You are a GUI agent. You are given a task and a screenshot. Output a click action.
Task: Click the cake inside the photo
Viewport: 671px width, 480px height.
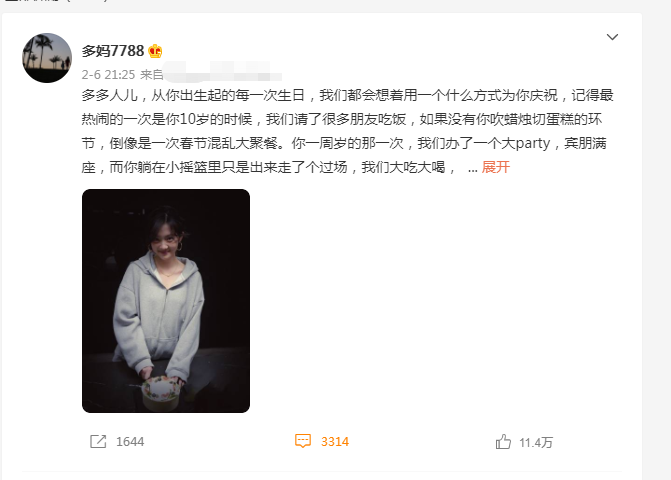click(160, 392)
